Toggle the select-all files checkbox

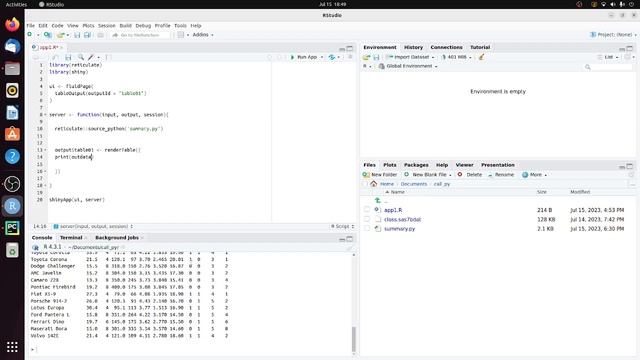coord(365,184)
